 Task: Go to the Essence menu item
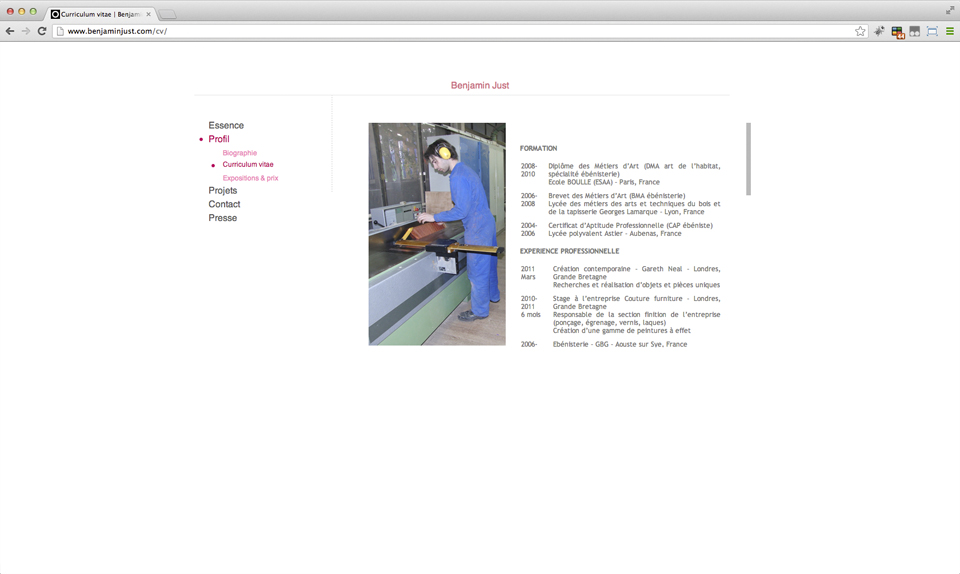click(x=226, y=125)
